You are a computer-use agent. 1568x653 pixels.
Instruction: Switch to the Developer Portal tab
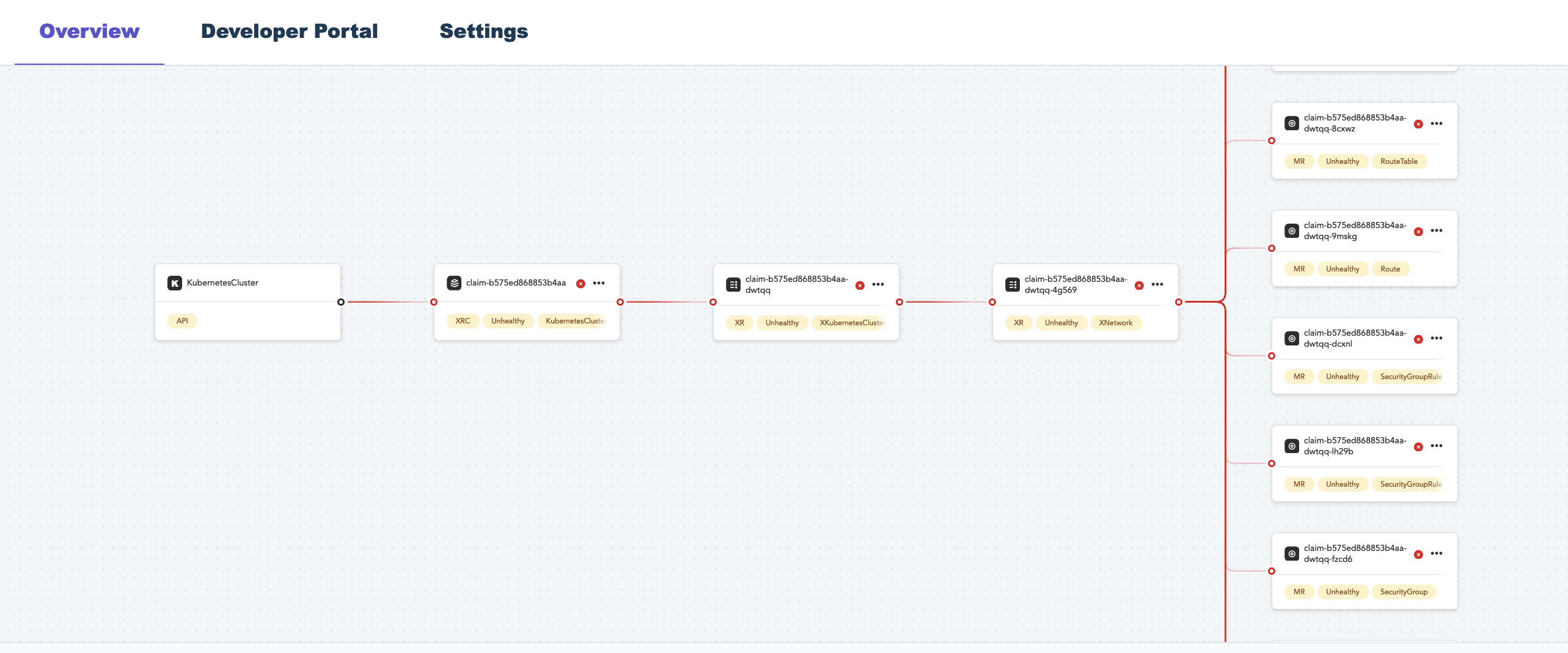tap(289, 31)
